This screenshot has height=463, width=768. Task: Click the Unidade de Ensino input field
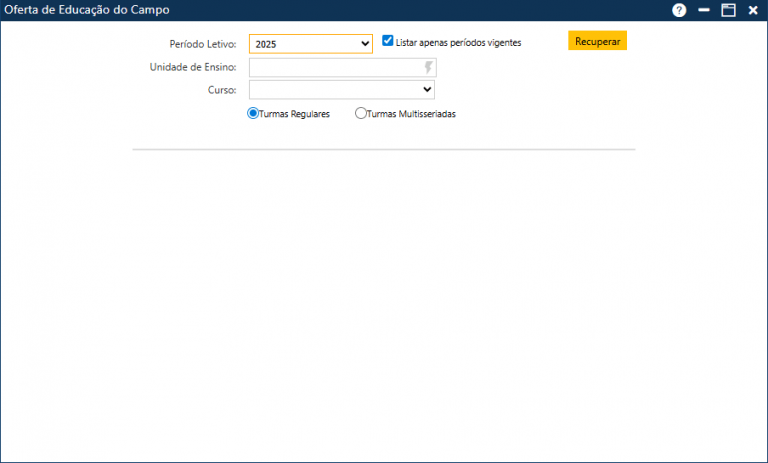click(335, 67)
